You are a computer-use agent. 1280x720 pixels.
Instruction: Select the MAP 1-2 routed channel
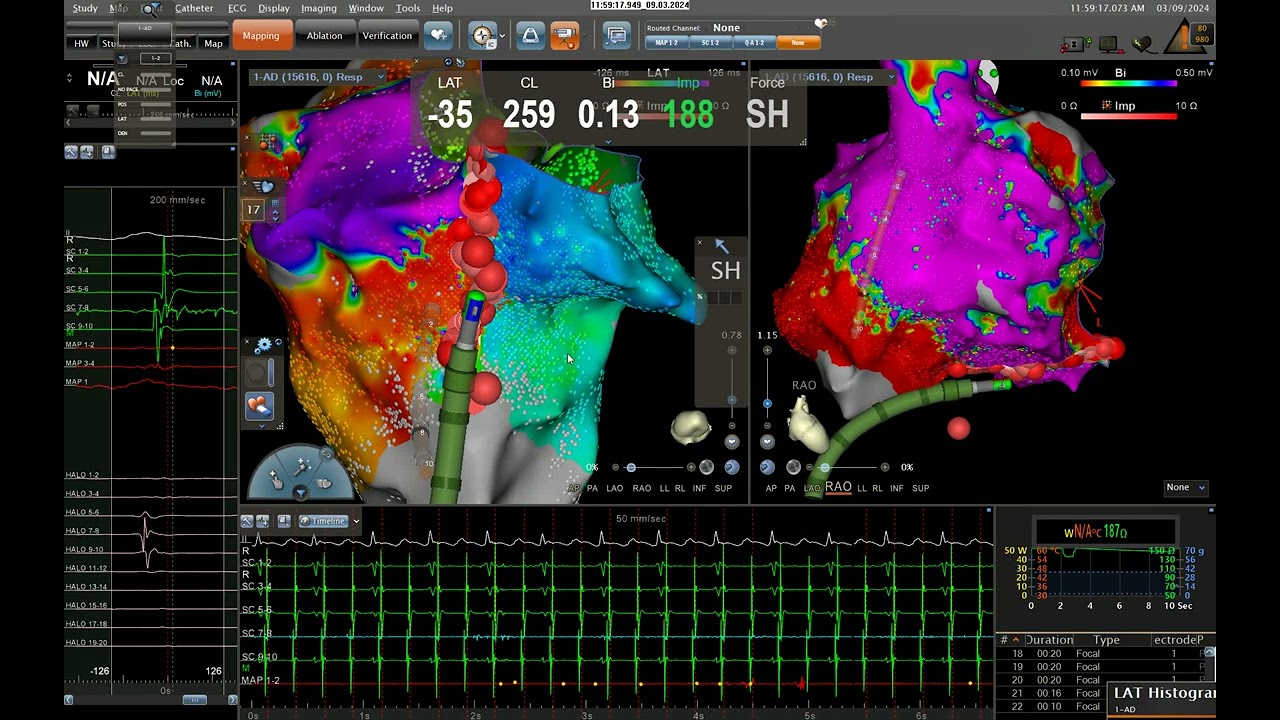667,43
